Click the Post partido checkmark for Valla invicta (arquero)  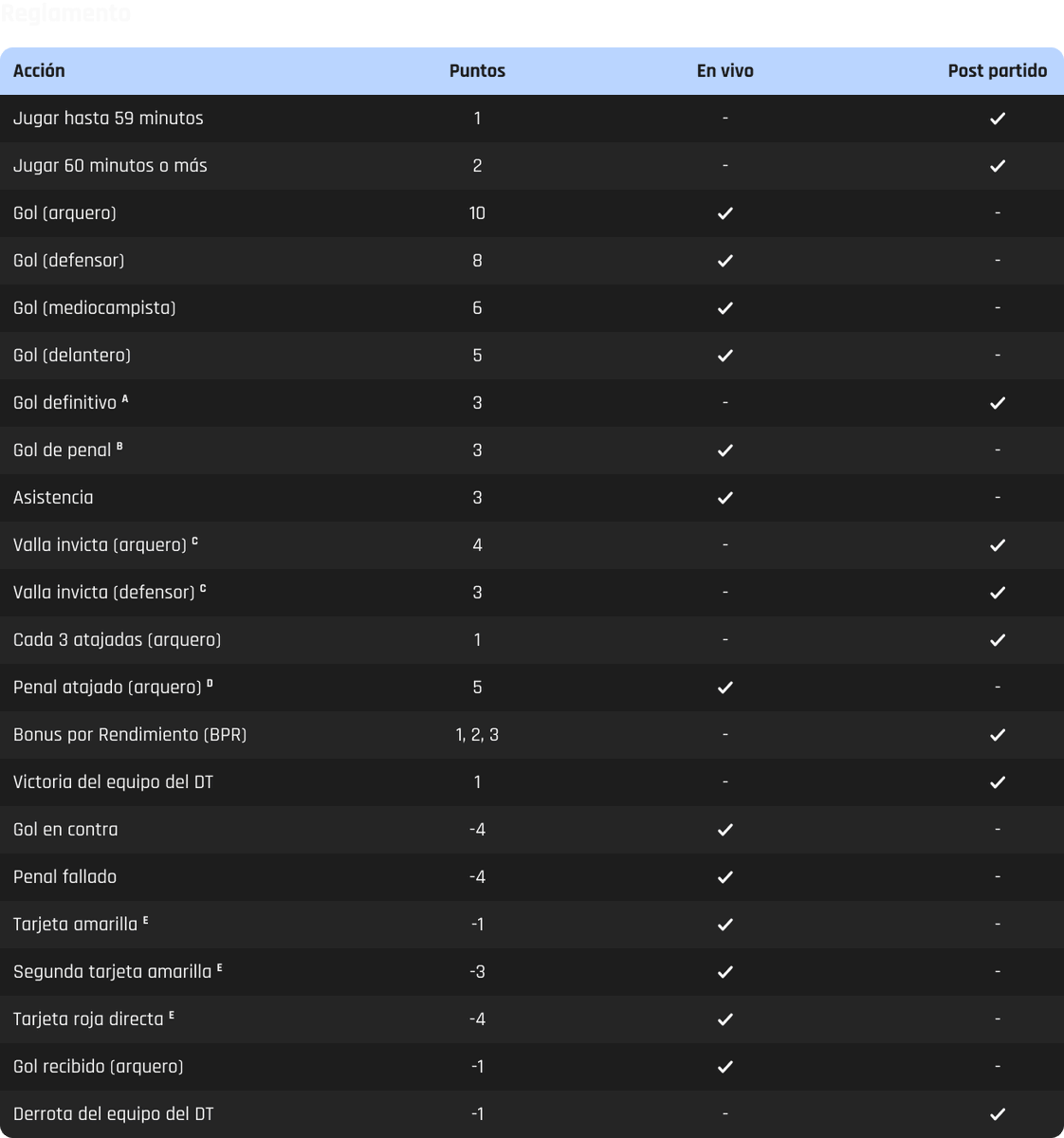pyautogui.click(x=998, y=545)
